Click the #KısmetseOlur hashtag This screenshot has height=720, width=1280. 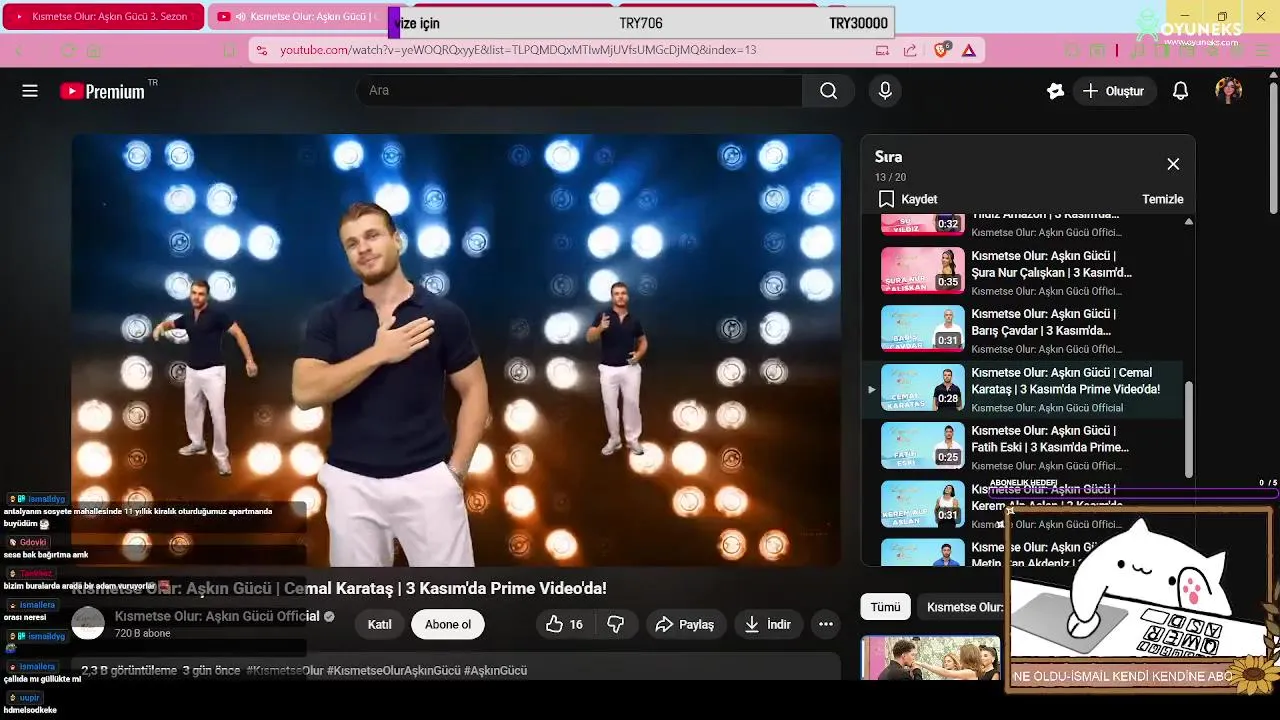point(284,670)
